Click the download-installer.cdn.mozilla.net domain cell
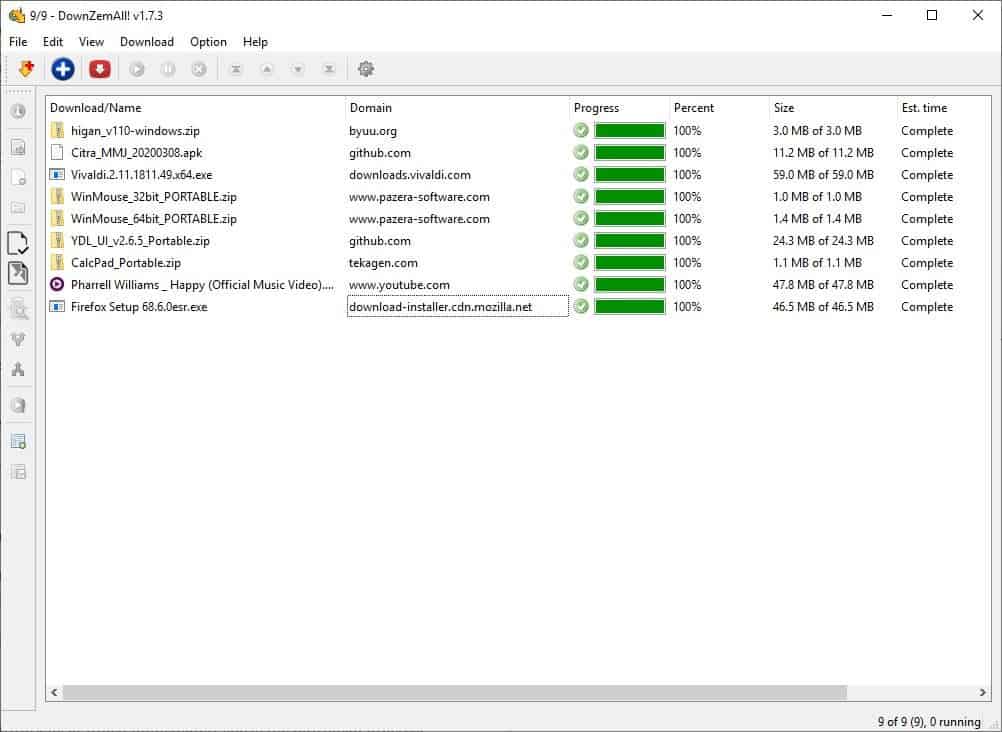The image size is (1002, 732). pos(458,306)
